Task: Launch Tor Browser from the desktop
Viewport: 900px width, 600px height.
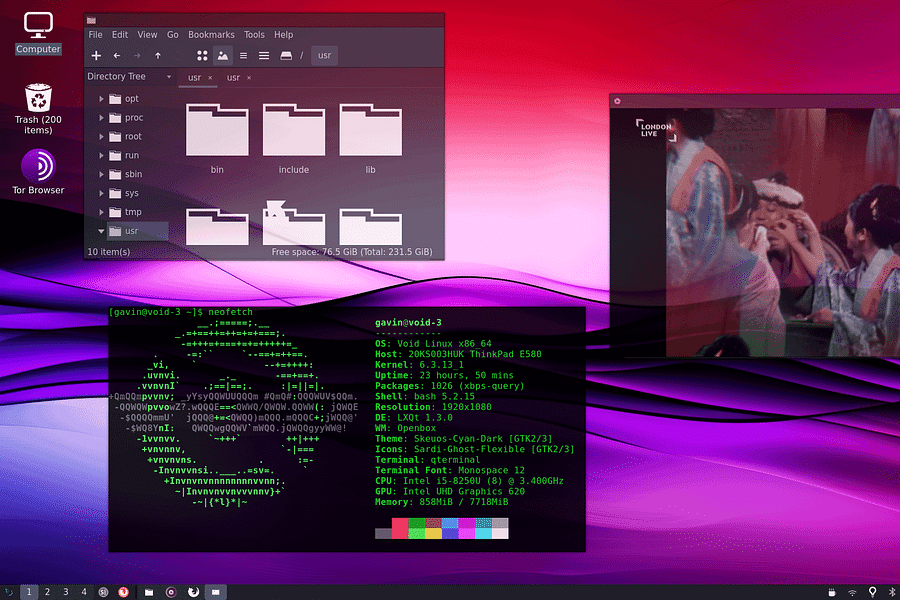Action: click(38, 165)
